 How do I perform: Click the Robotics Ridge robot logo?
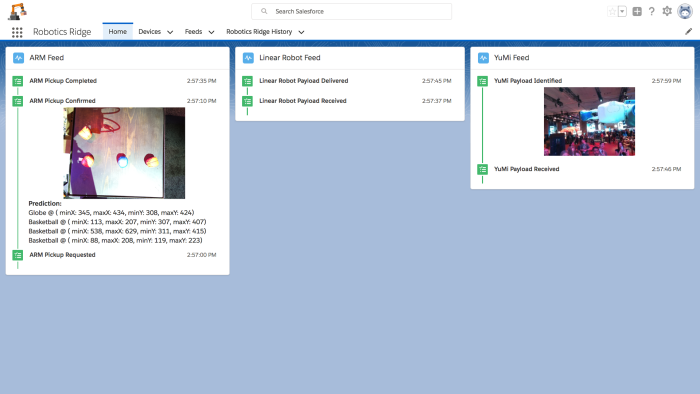click(17, 11)
